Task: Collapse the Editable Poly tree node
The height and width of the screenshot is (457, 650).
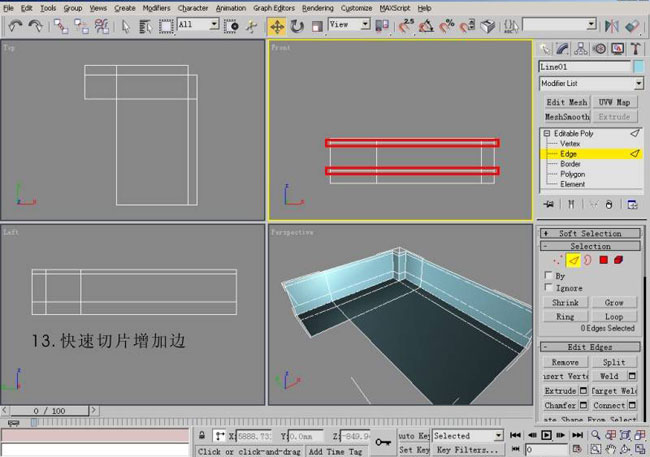Action: [547, 134]
